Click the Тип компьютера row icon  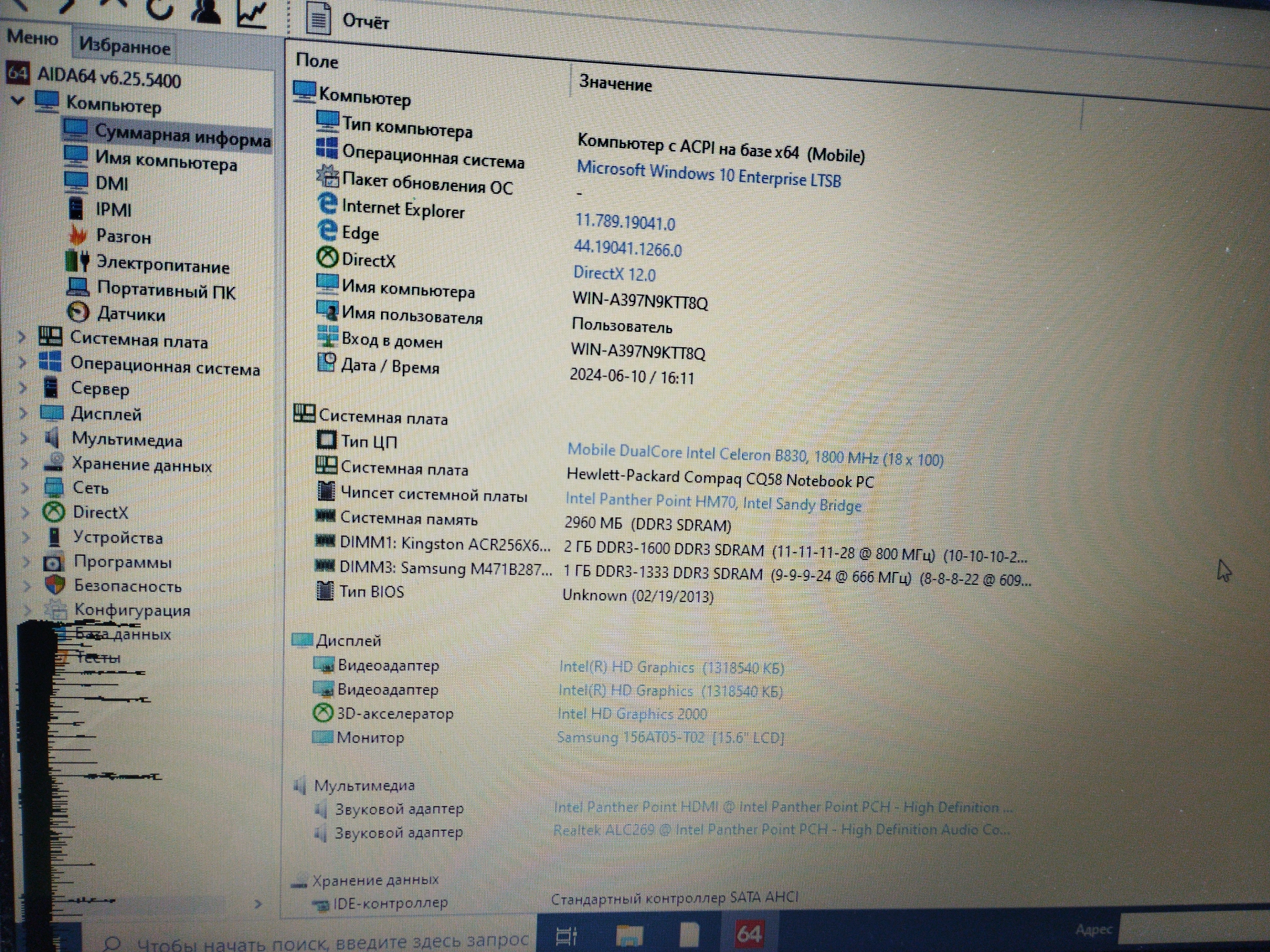(327, 121)
